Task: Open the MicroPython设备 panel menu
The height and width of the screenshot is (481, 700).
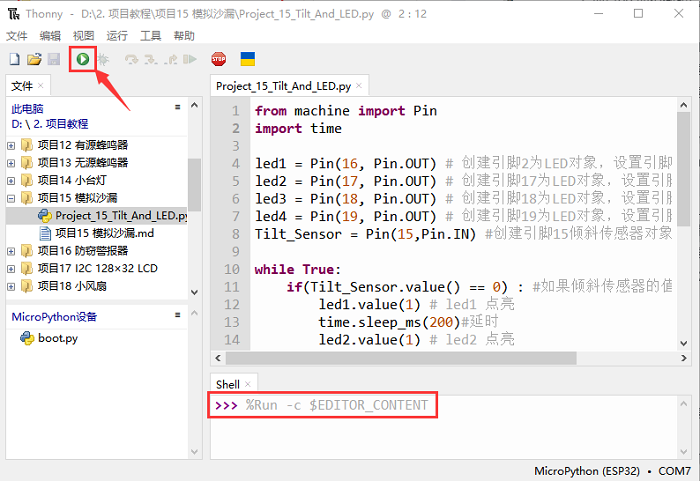Action: [177, 316]
